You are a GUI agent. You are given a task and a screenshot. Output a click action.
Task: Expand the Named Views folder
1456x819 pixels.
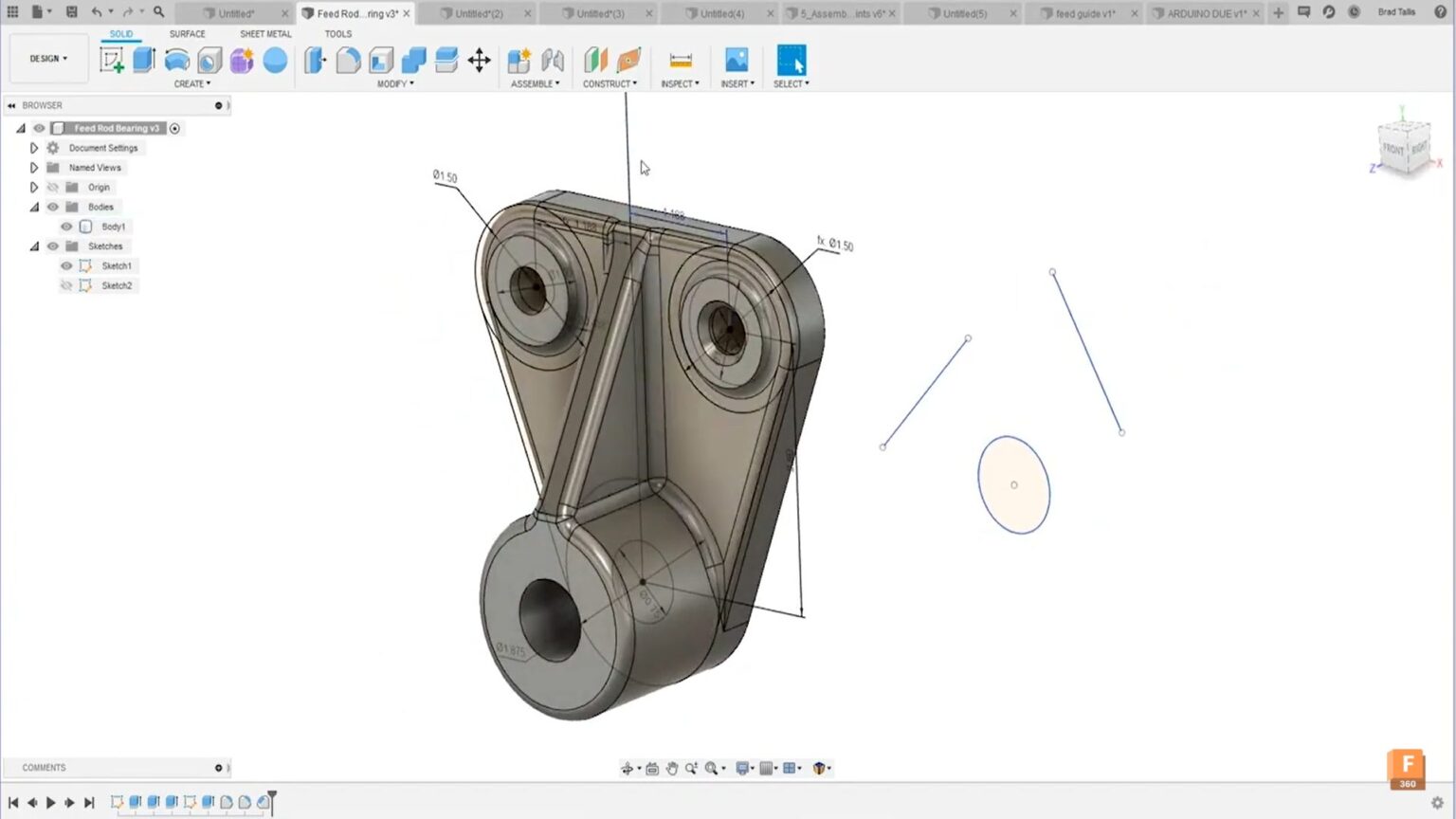pos(34,167)
